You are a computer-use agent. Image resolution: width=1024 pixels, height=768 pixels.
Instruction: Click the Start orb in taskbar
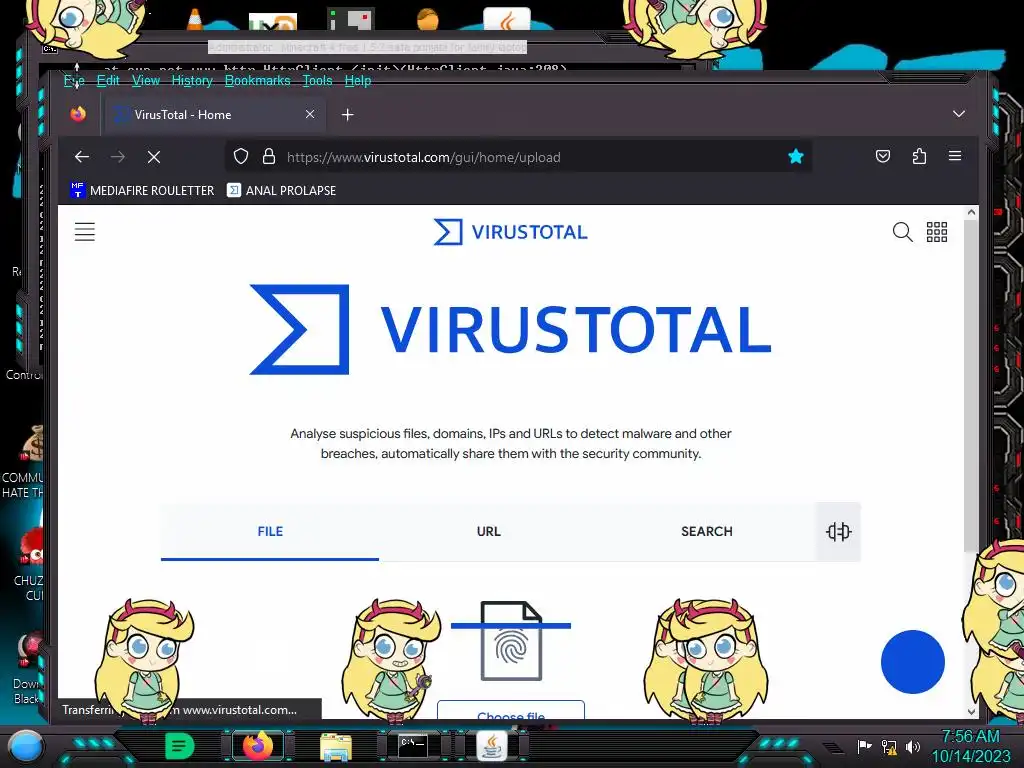[25, 746]
